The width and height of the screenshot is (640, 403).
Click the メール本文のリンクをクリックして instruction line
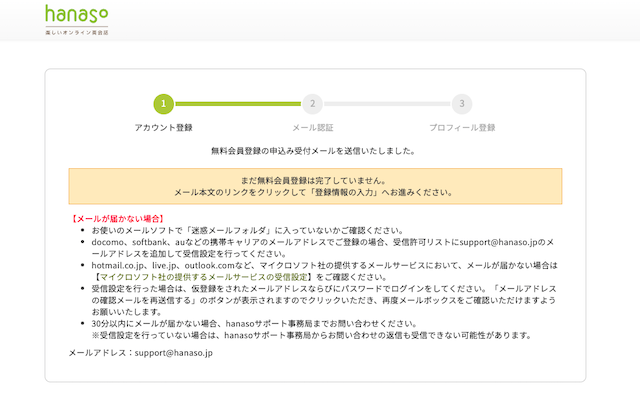coord(313,192)
